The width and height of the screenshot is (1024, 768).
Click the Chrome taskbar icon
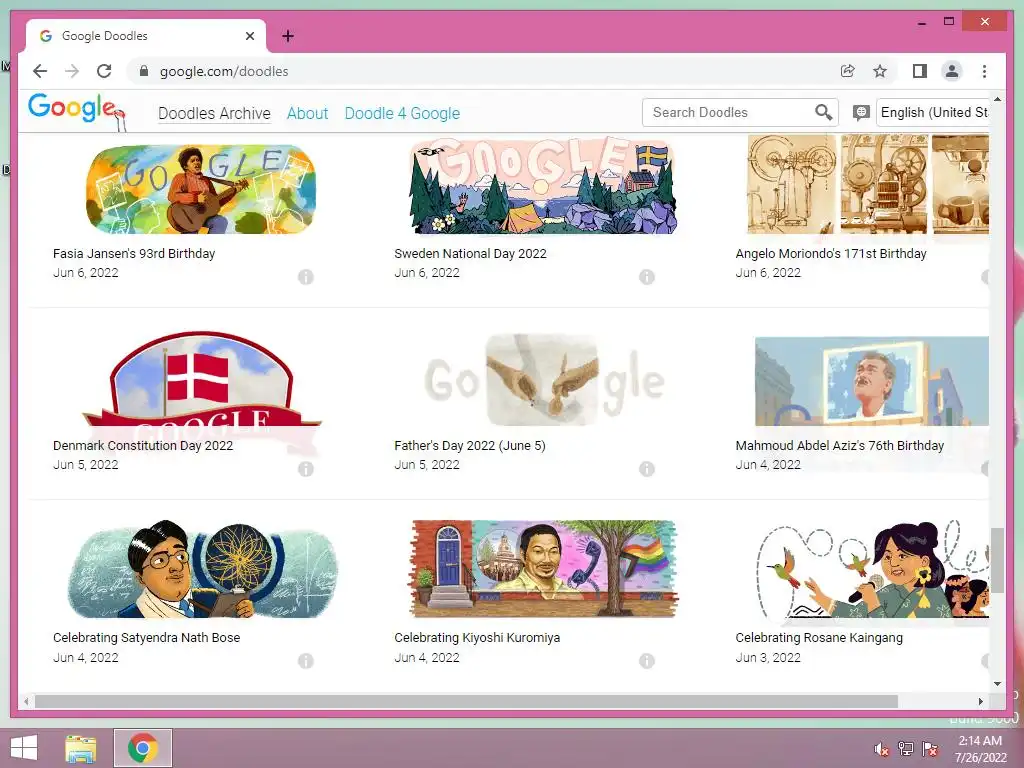143,748
